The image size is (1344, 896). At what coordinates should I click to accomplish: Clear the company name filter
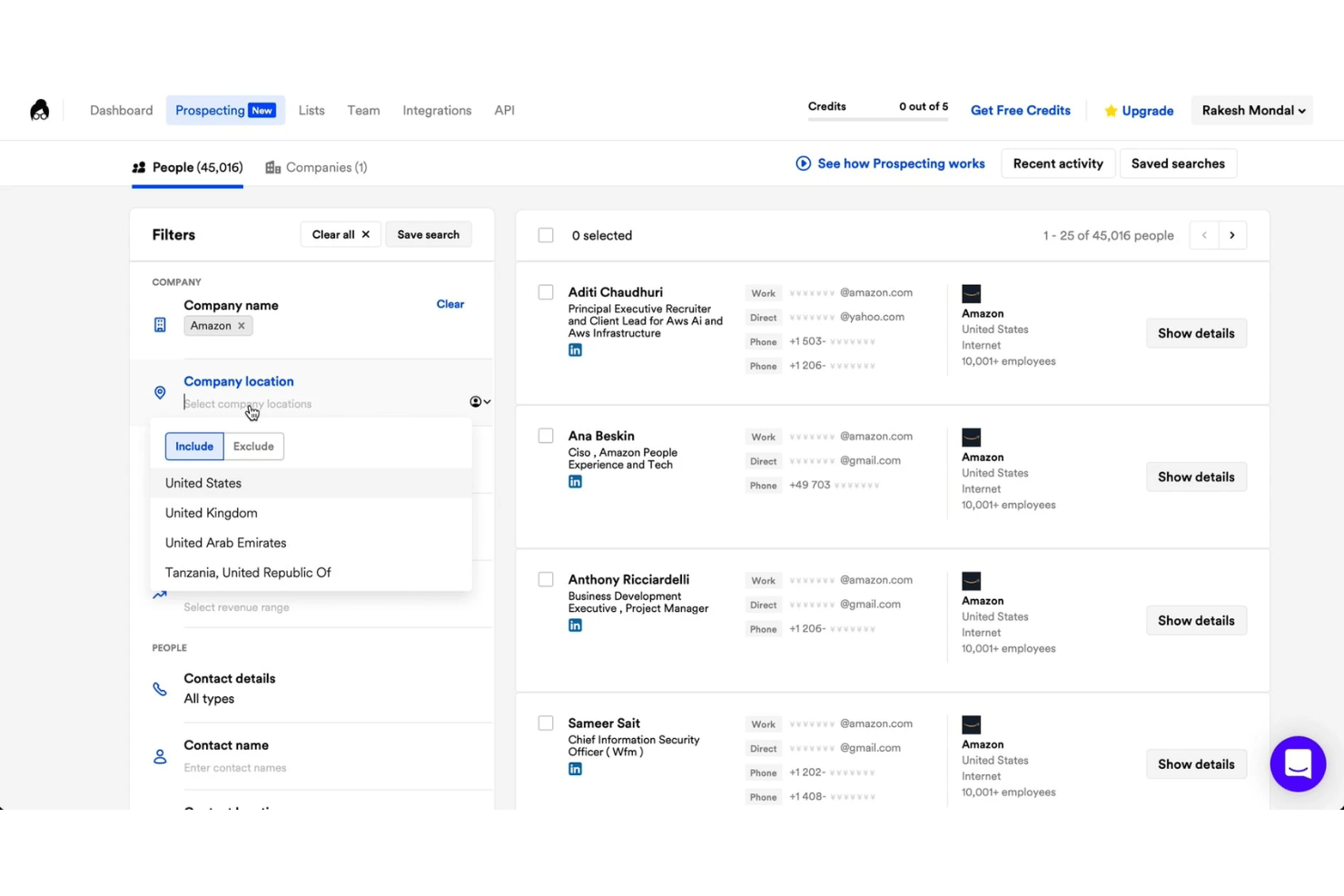(450, 304)
